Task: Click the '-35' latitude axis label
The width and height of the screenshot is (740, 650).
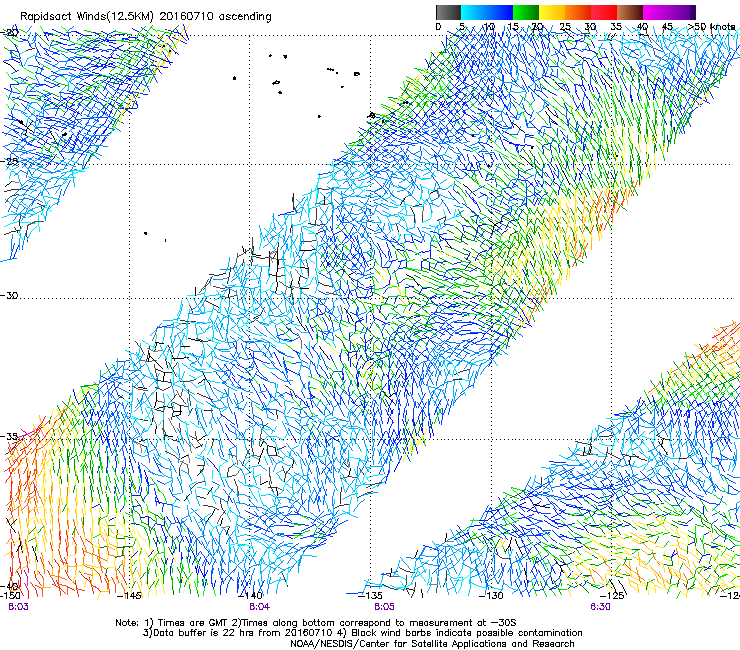Action: [9, 436]
